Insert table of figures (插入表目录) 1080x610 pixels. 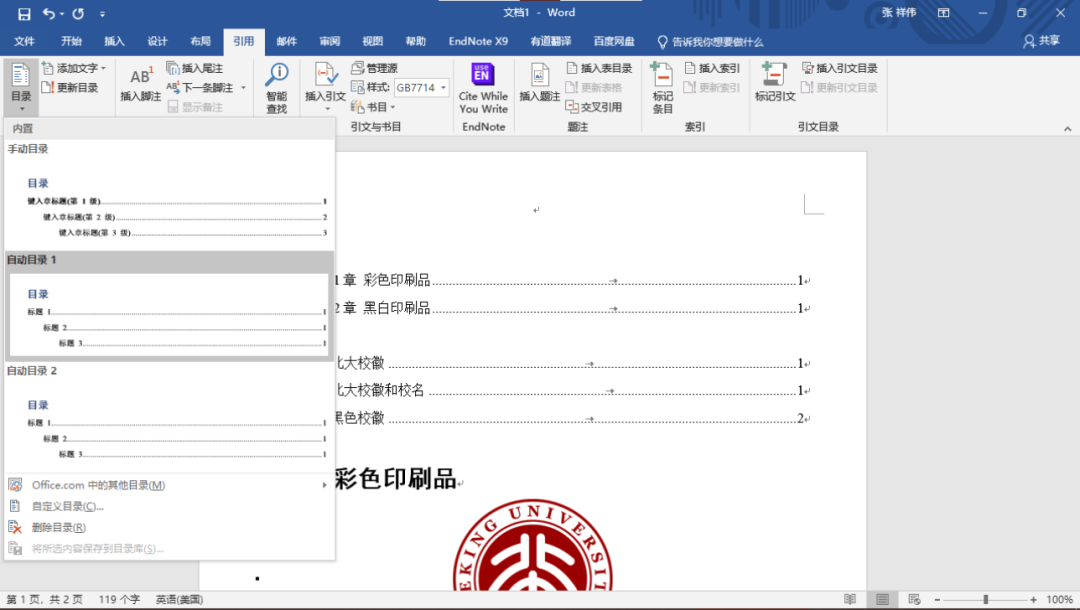point(599,68)
